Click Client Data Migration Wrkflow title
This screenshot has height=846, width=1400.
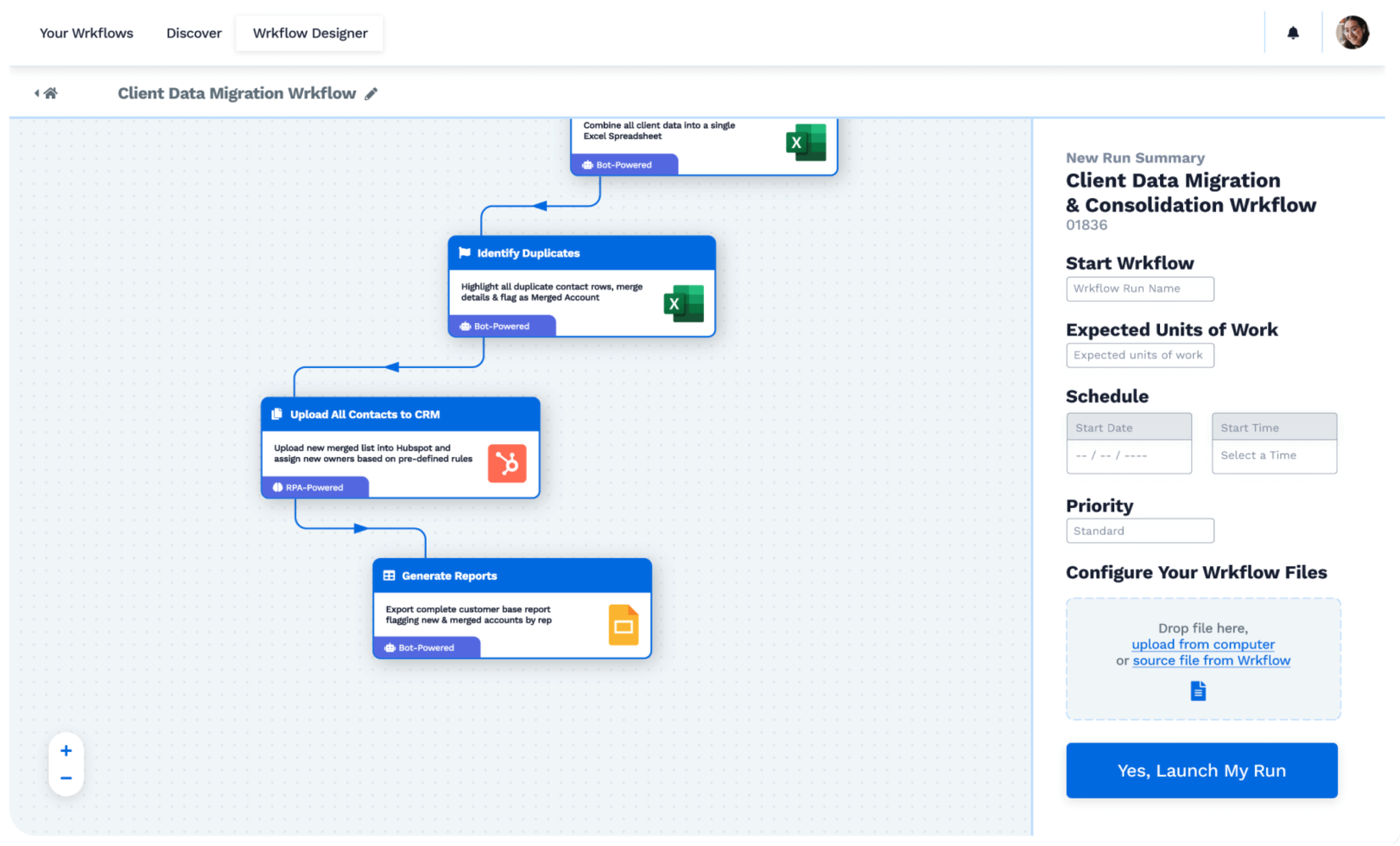pos(237,93)
